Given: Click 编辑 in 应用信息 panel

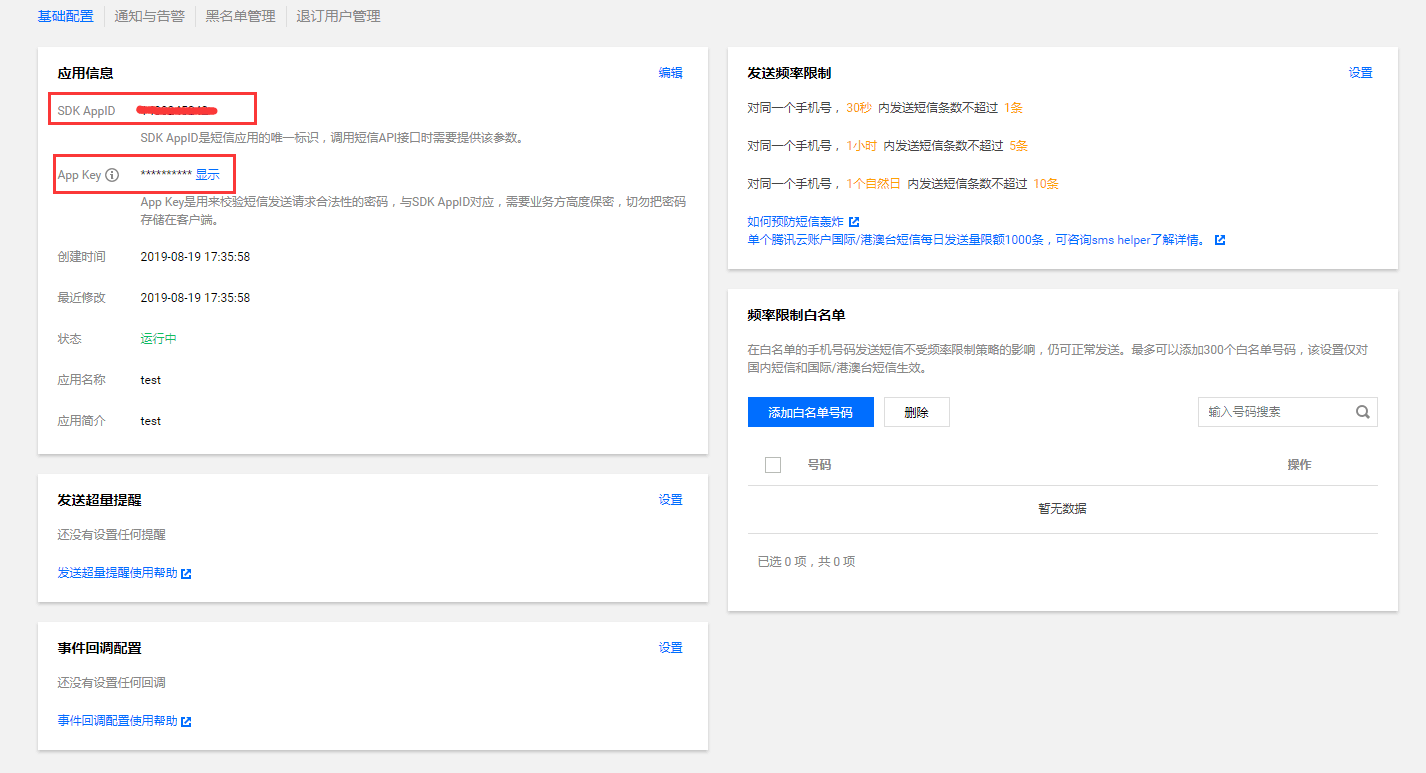Looking at the screenshot, I should tap(670, 73).
